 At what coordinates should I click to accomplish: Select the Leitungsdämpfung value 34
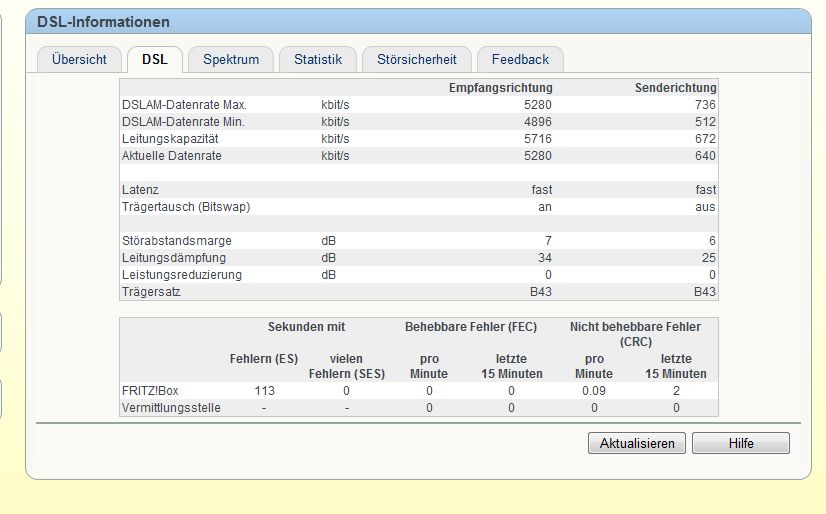coord(545,258)
